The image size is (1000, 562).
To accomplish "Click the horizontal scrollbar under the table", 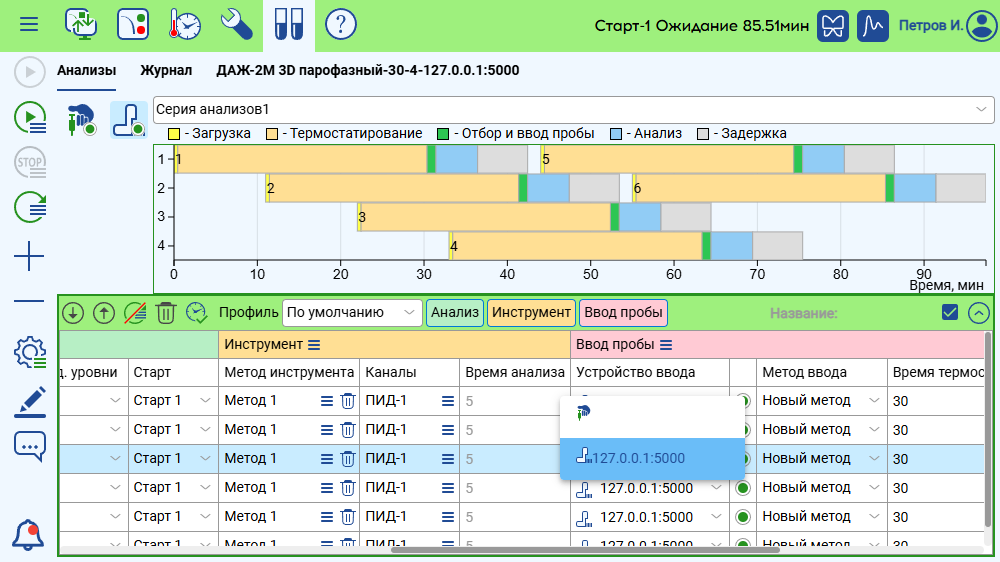I will pyautogui.click(x=585, y=549).
